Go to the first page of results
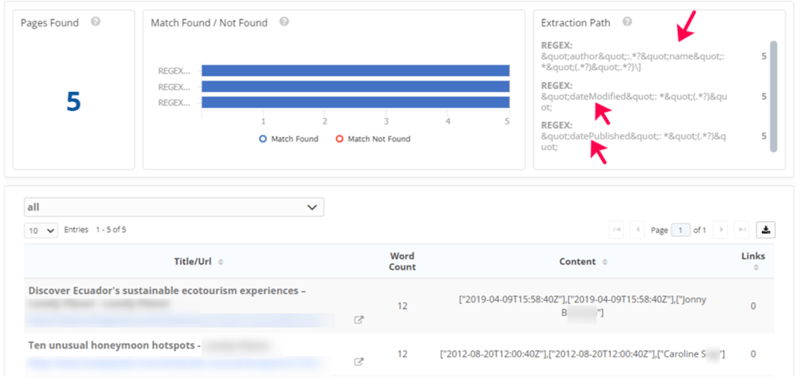The height and width of the screenshot is (384, 800). coord(616,230)
